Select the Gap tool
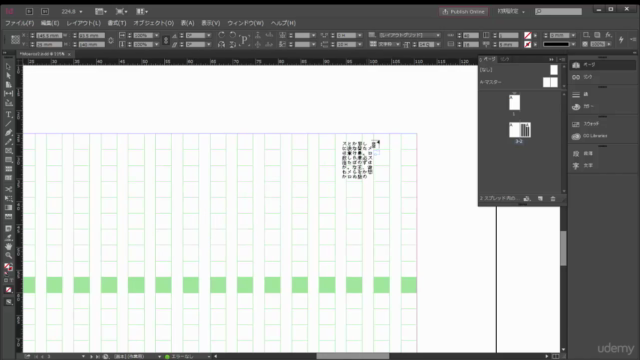 point(8,93)
